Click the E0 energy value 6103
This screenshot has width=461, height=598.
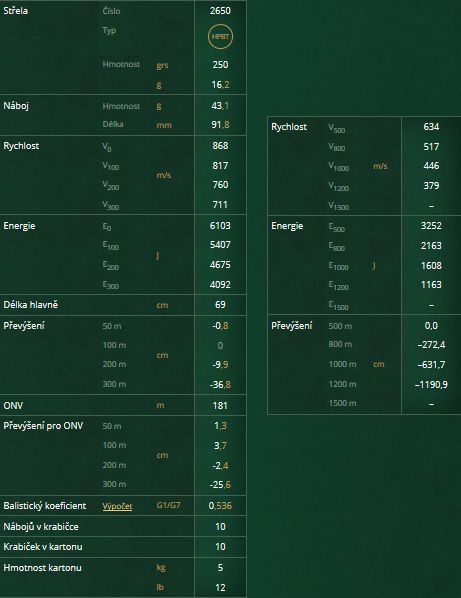click(x=220, y=226)
